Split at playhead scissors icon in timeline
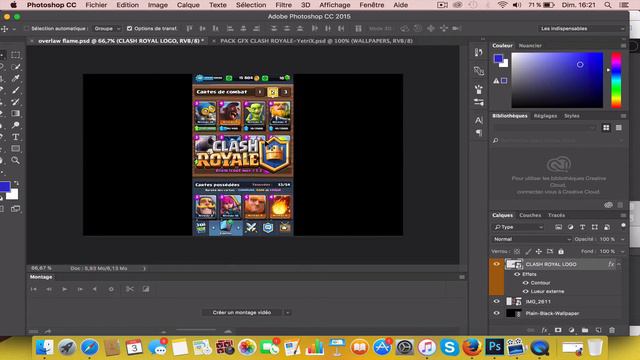 coord(130,289)
